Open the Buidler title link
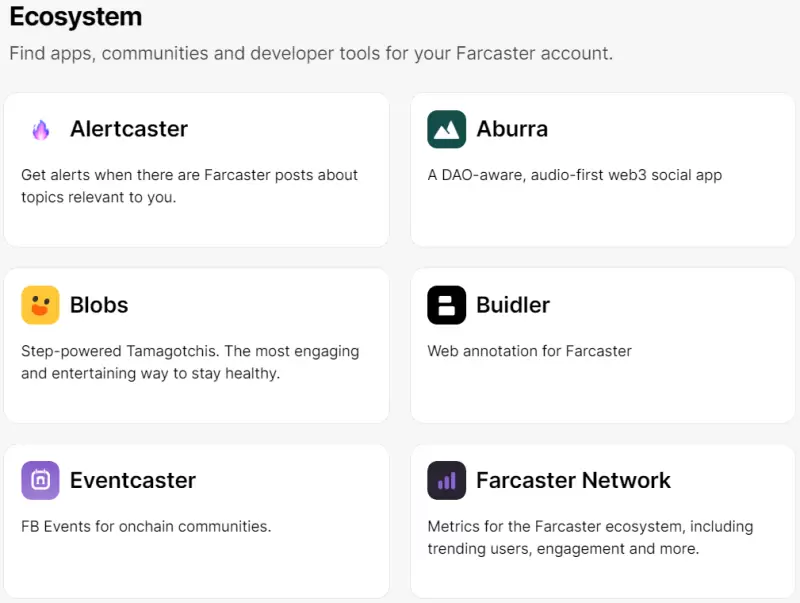The width and height of the screenshot is (800, 603). point(513,305)
